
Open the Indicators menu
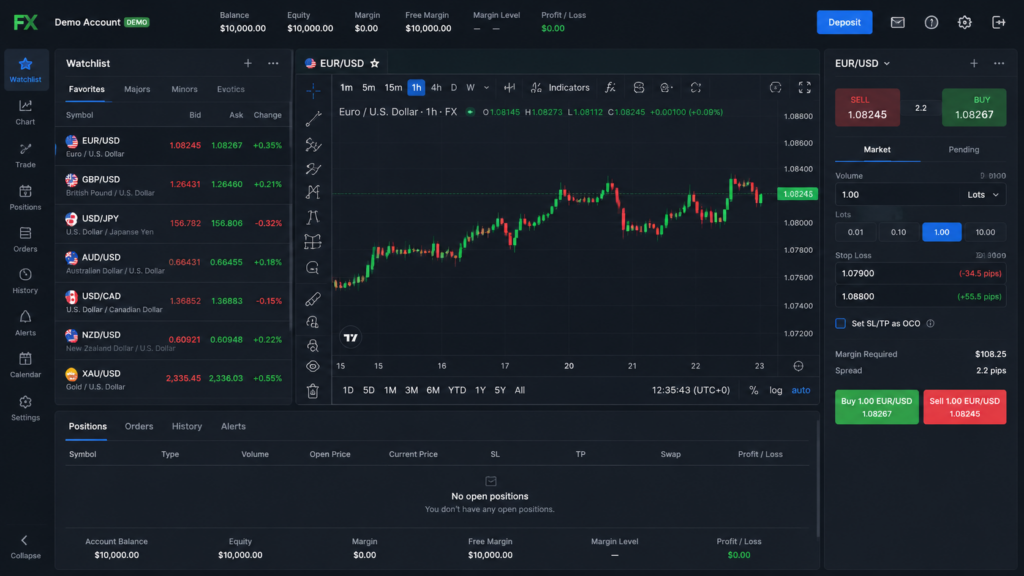click(560, 88)
